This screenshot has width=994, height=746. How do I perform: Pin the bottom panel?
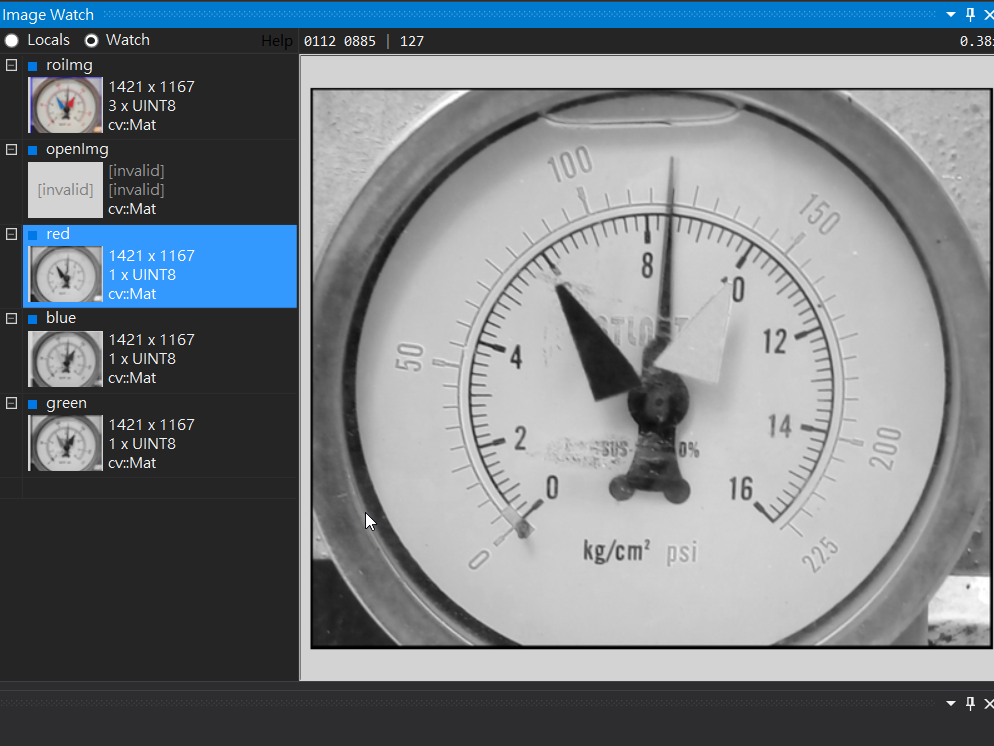pyautogui.click(x=971, y=704)
